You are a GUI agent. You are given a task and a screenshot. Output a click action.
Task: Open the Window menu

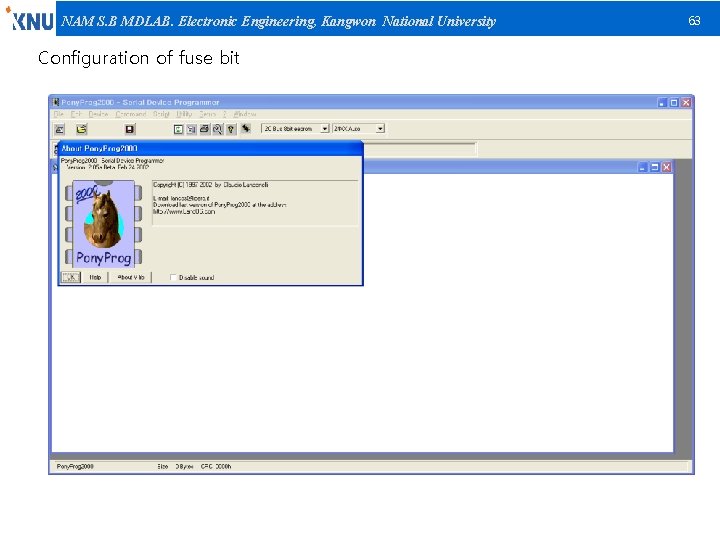[x=245, y=114]
